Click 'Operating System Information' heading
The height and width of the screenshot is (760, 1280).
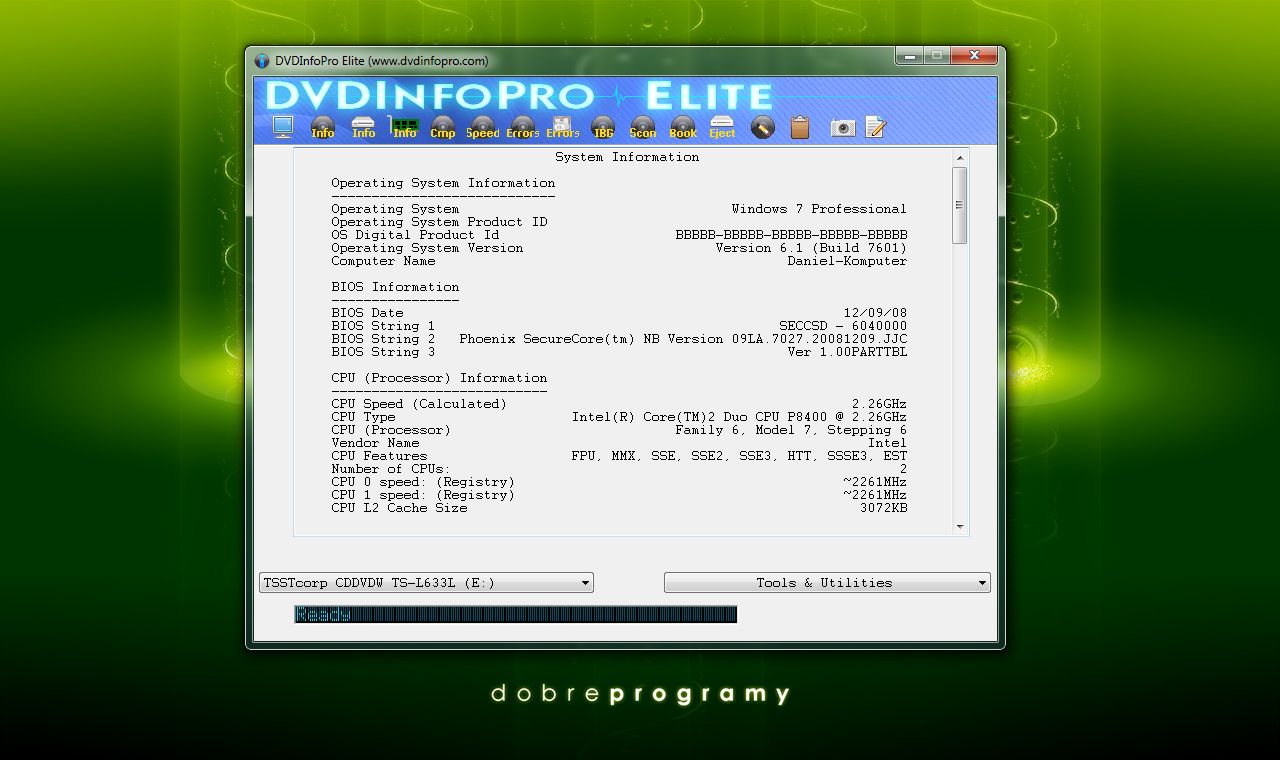pyautogui.click(x=443, y=183)
